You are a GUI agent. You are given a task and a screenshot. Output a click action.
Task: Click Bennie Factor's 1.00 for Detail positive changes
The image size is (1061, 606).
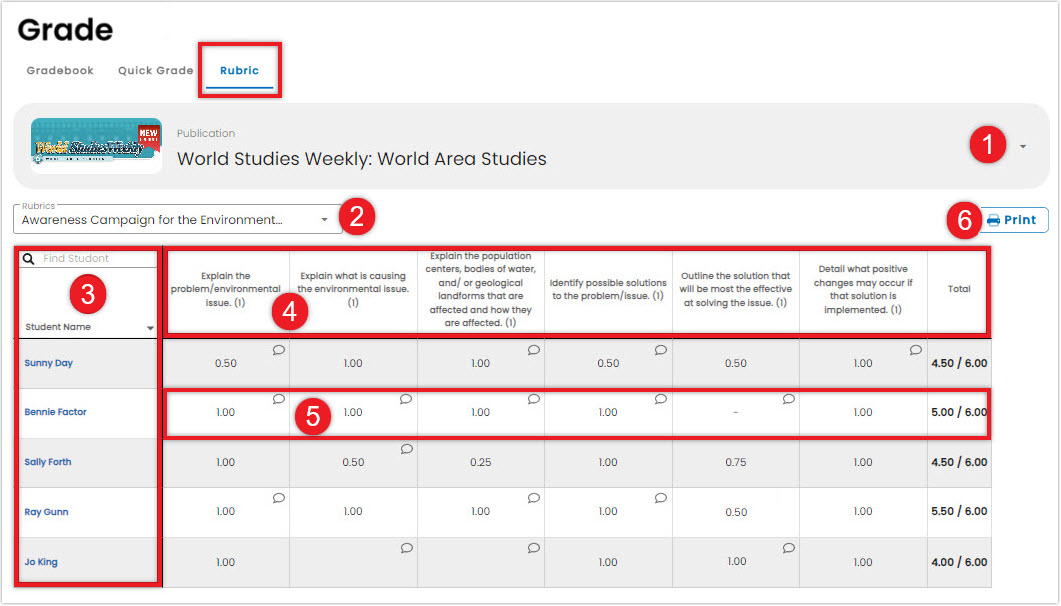tap(863, 413)
